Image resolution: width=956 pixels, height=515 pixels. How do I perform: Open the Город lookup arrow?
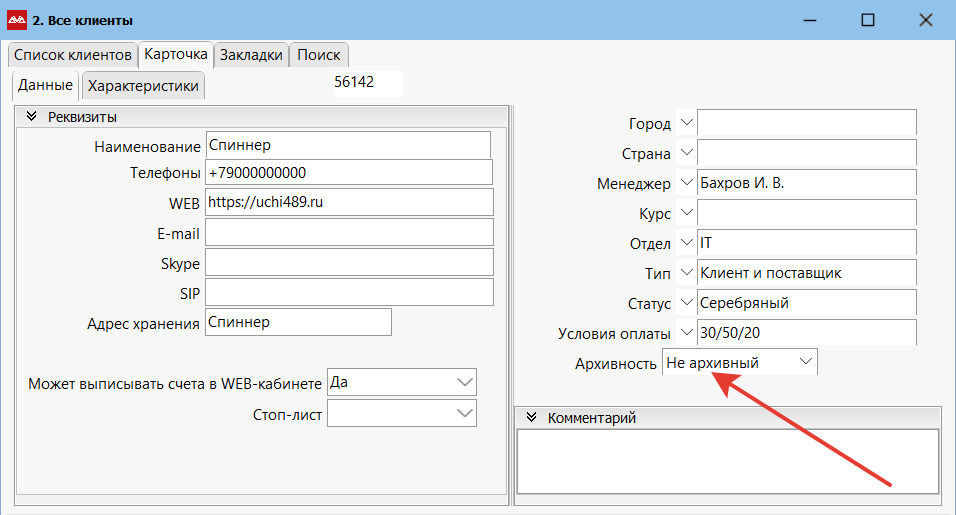[x=687, y=123]
